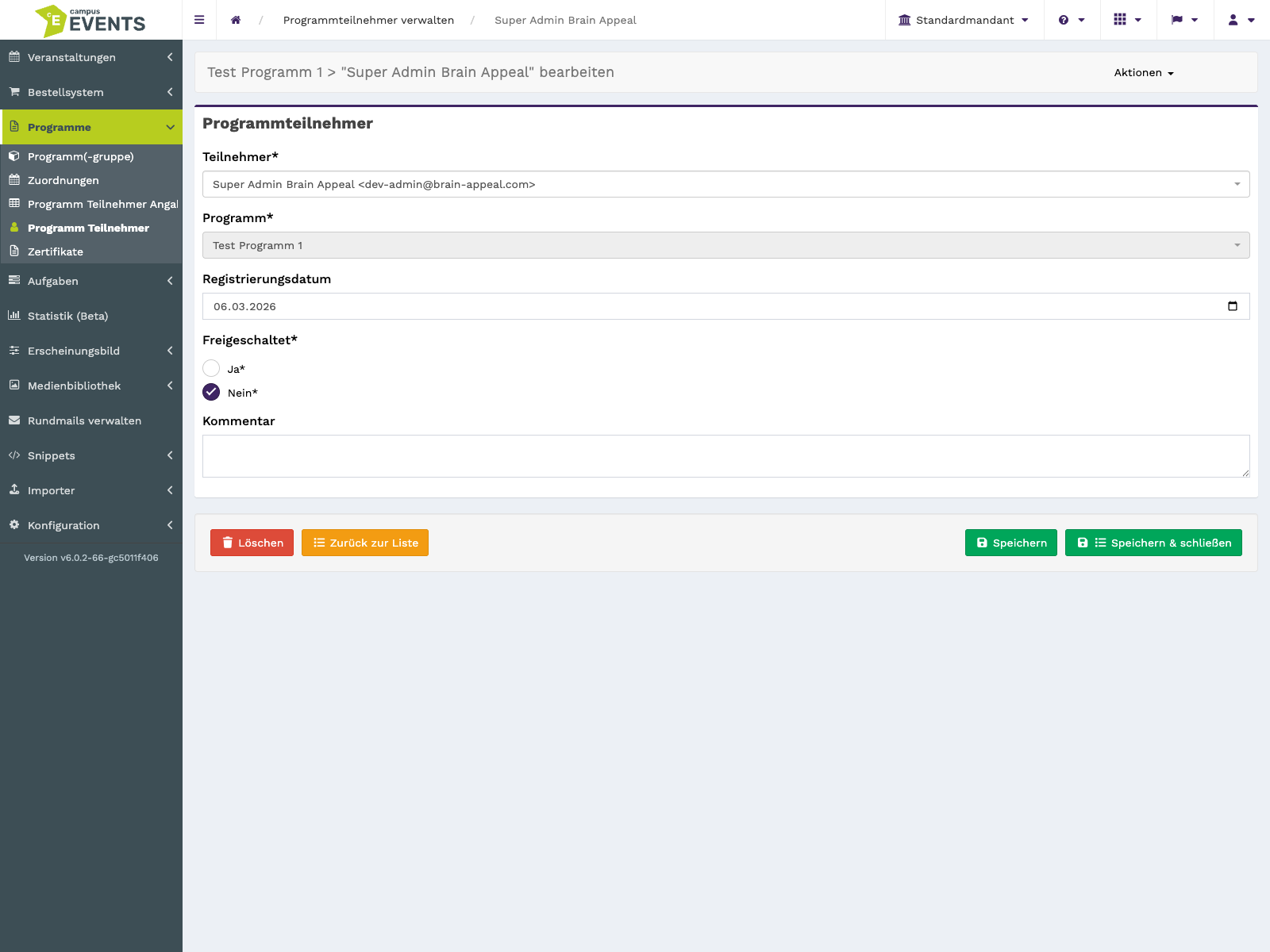Select Nein for Freigeschaltet
Viewport: 1270px width, 952px height.
click(211, 392)
